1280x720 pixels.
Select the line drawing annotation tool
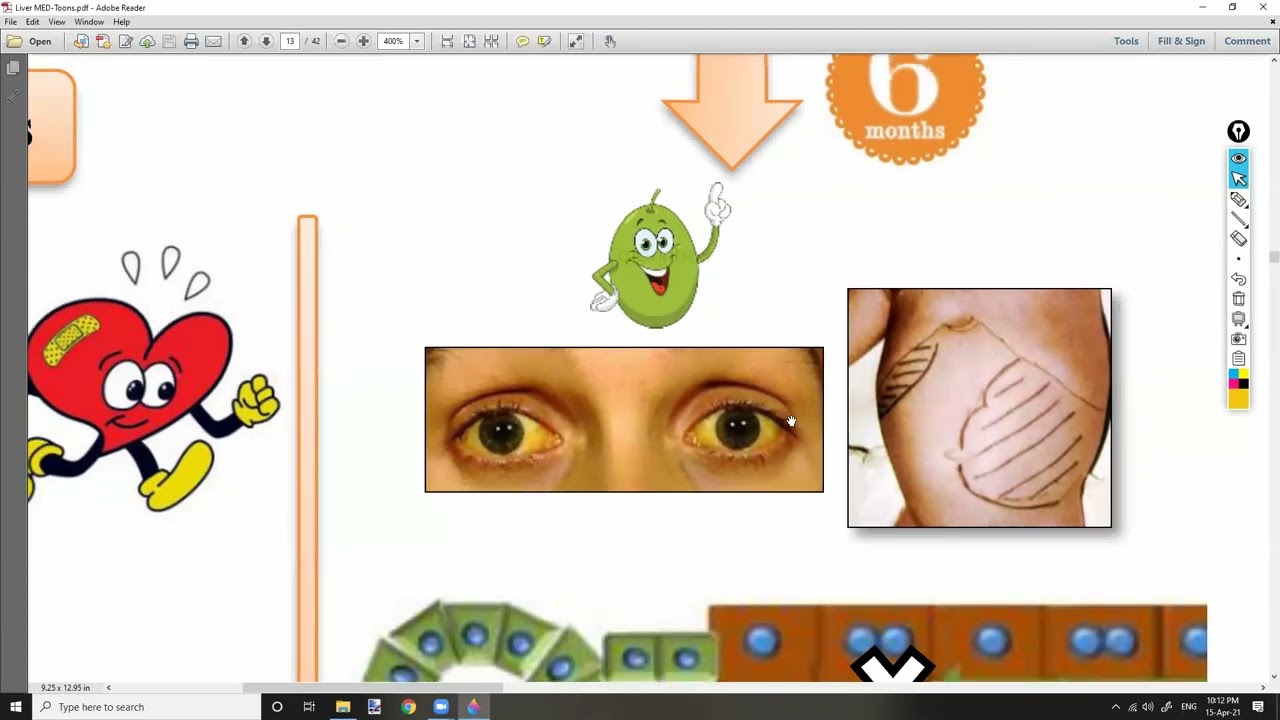point(1238,219)
